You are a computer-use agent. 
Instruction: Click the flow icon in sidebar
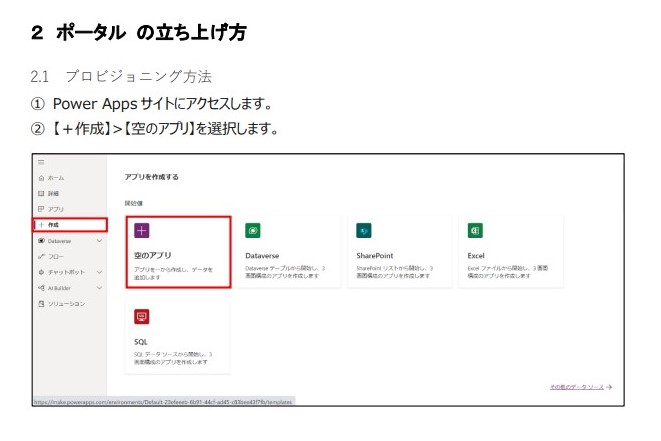[41, 256]
